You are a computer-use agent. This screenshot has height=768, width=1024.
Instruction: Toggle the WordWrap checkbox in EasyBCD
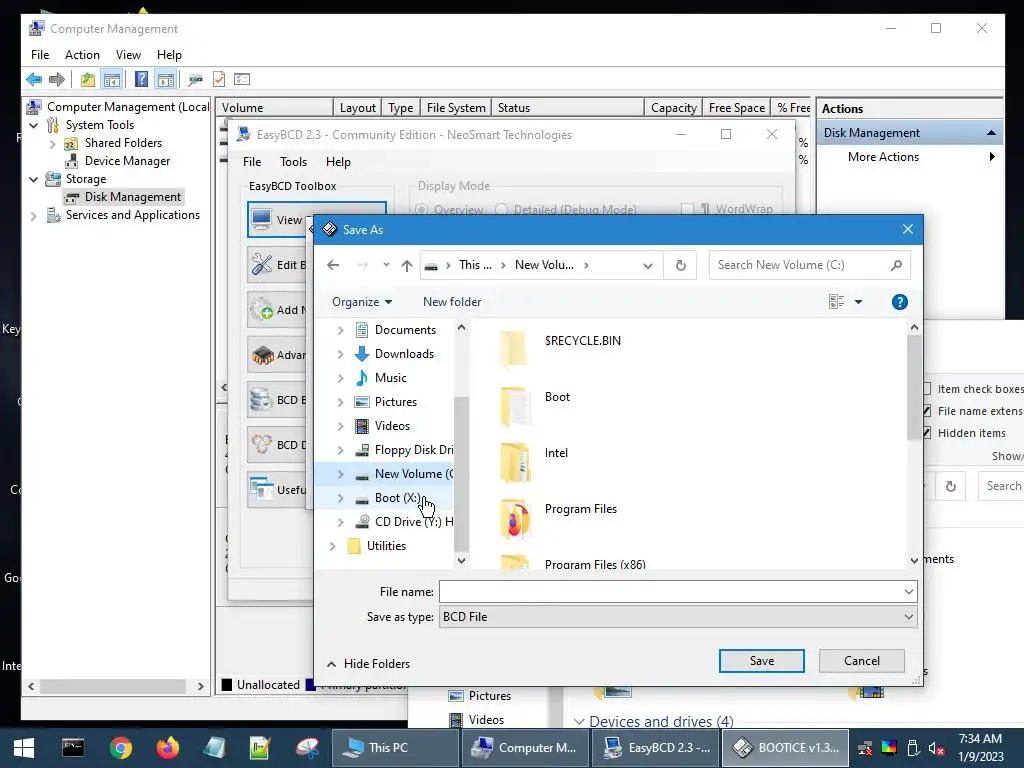click(x=686, y=209)
